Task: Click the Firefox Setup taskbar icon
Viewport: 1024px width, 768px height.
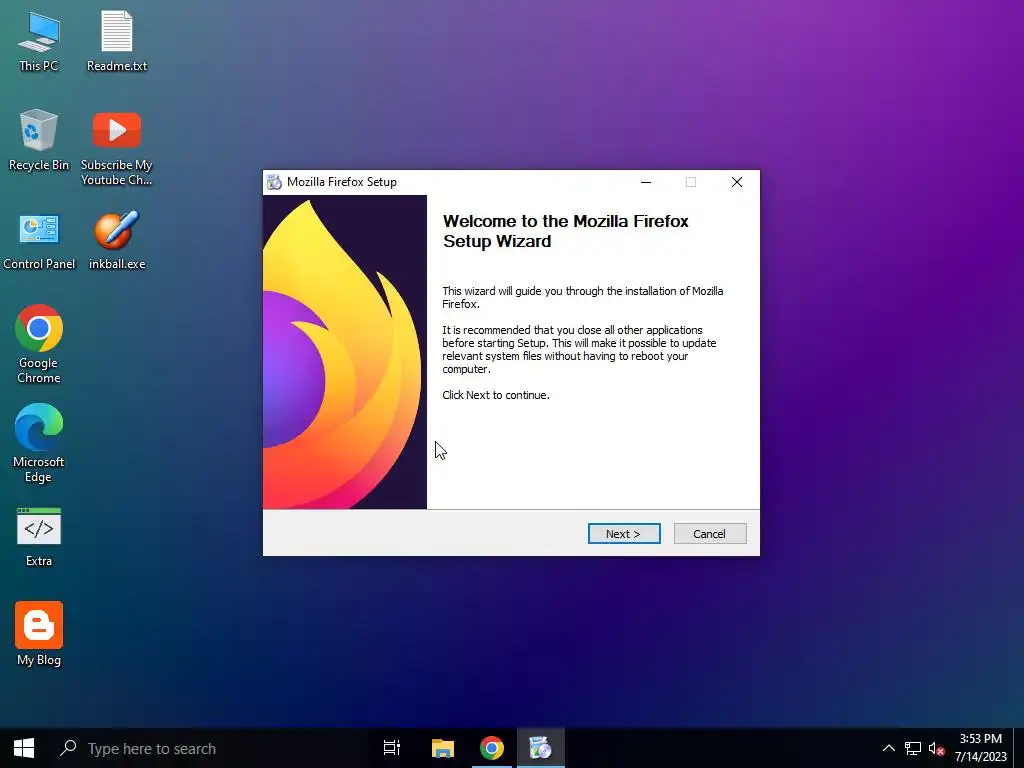Action: click(x=541, y=748)
